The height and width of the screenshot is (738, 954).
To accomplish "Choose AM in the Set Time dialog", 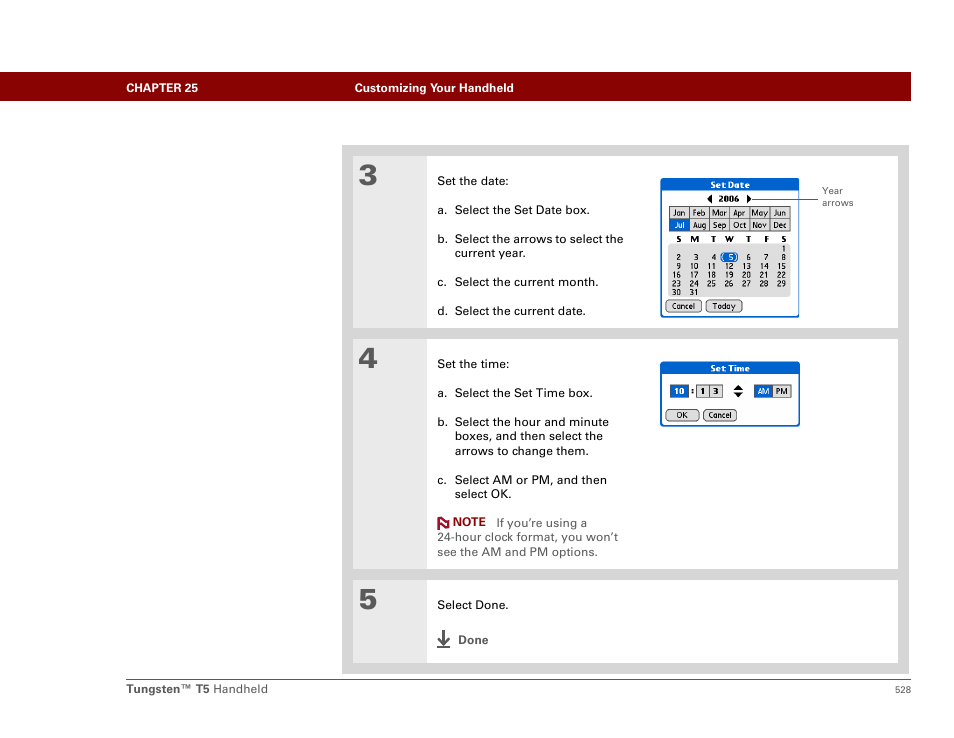I will tap(763, 391).
